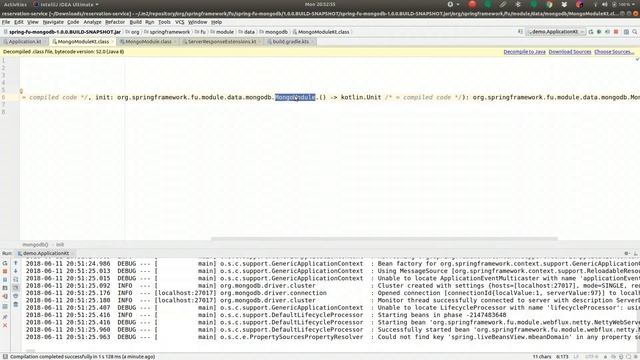The height and width of the screenshot is (360, 640).
Task: Open the Activities overview
Action: click(15, 4)
